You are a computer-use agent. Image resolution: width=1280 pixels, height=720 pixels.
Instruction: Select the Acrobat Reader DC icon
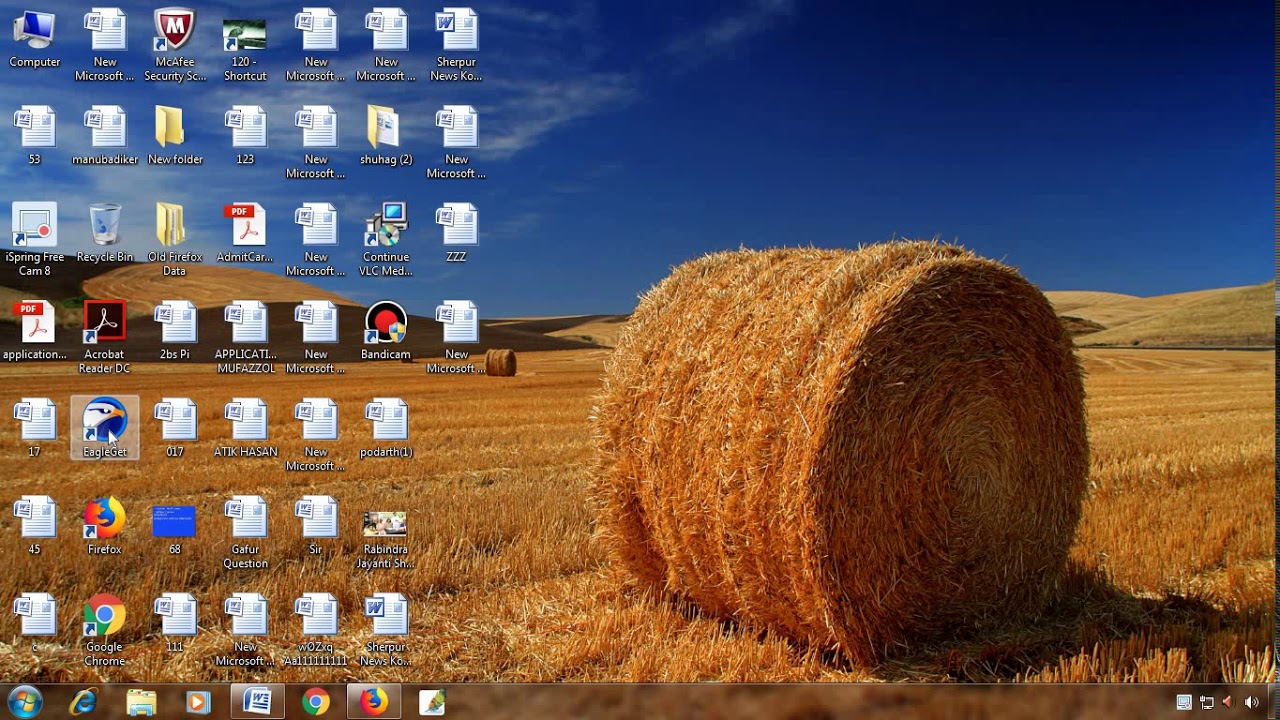[105, 325]
